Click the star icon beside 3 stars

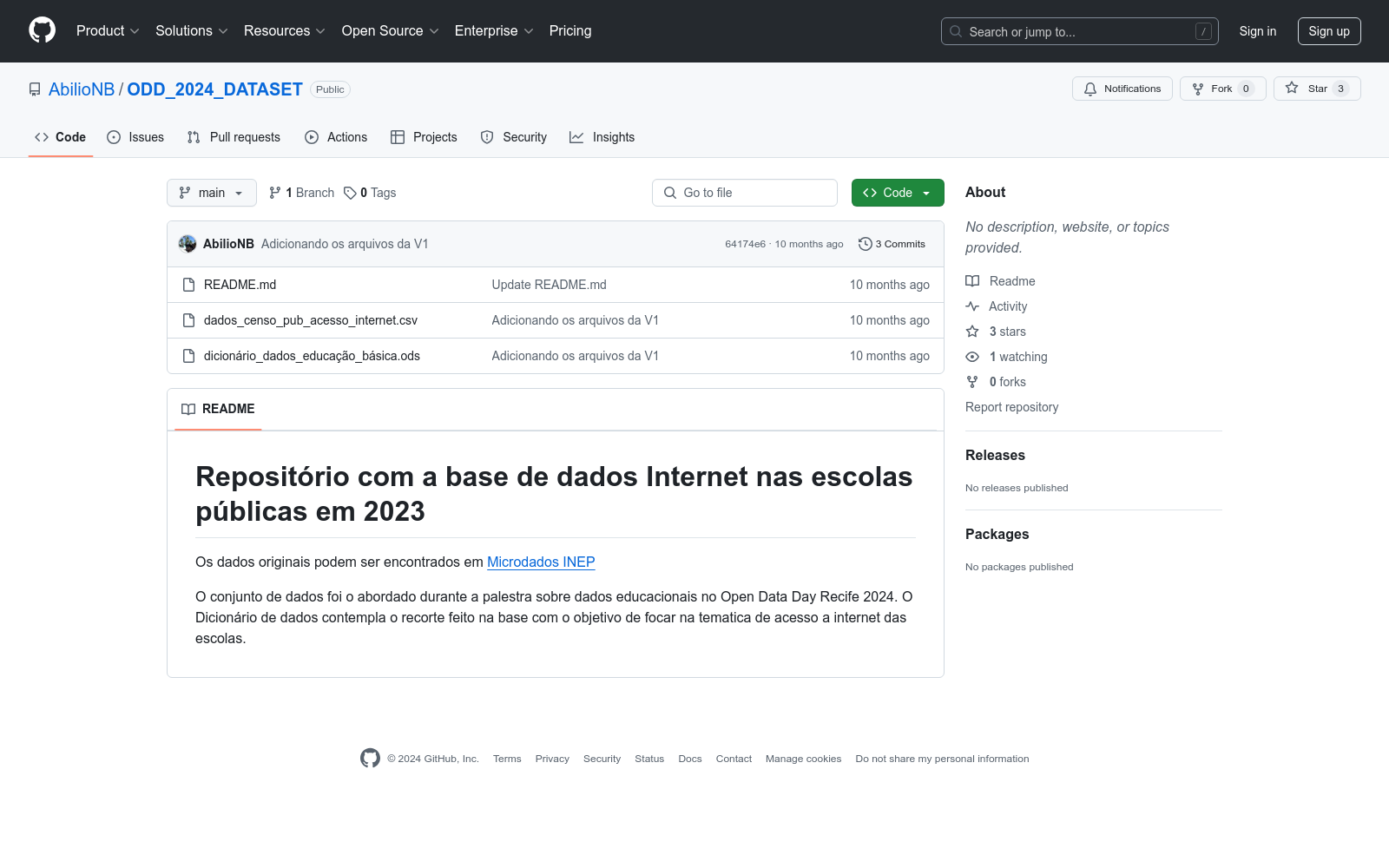tap(972, 332)
